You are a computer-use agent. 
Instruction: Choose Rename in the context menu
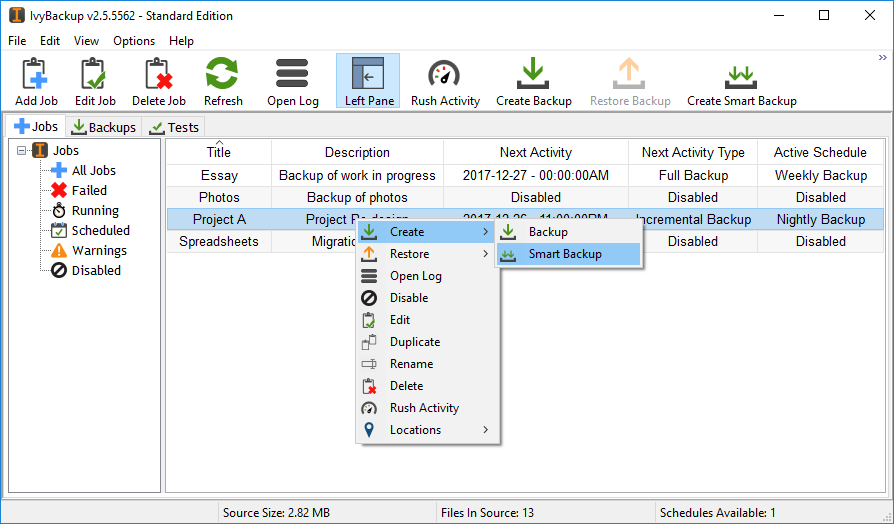pyautogui.click(x=428, y=364)
